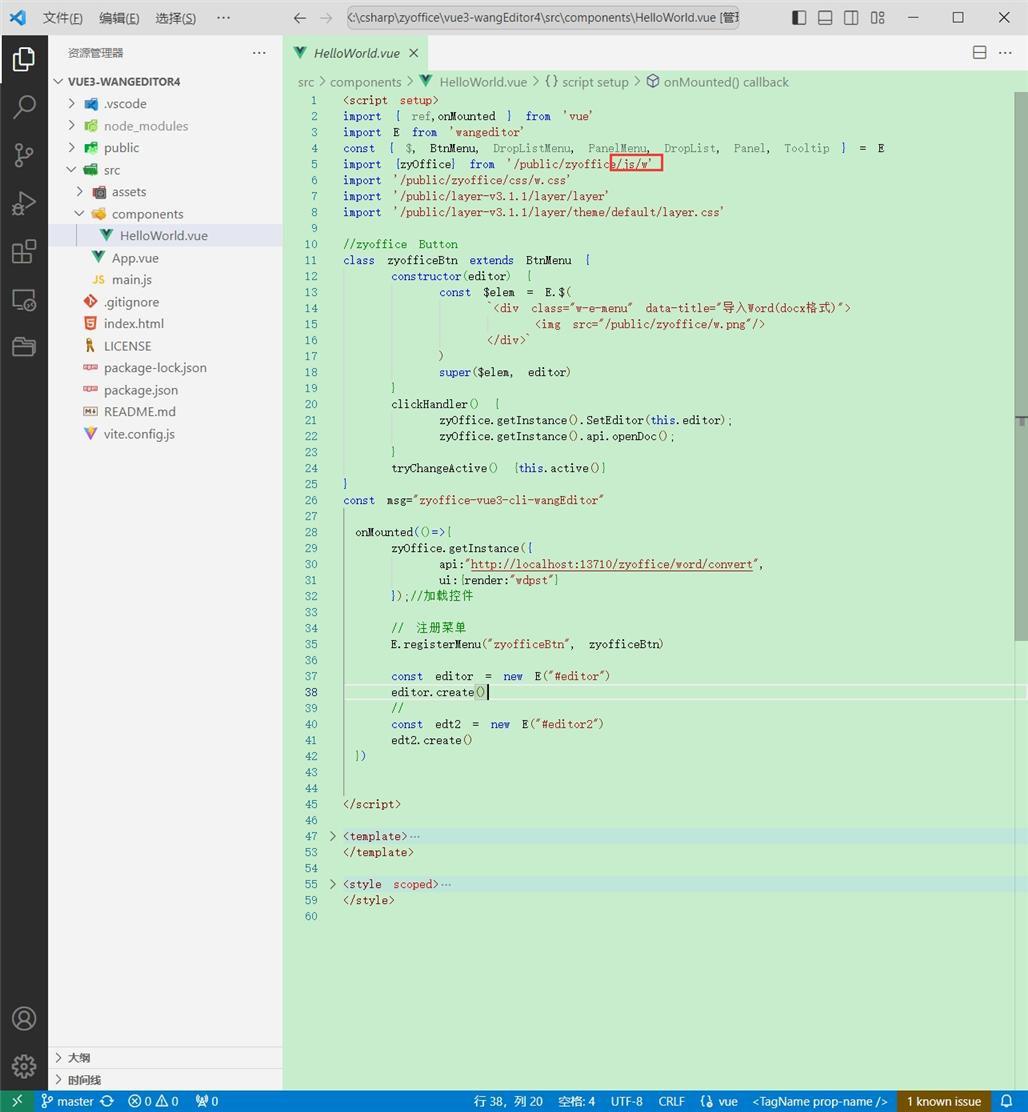Open the errors and warnings panel from status bar

153,1100
